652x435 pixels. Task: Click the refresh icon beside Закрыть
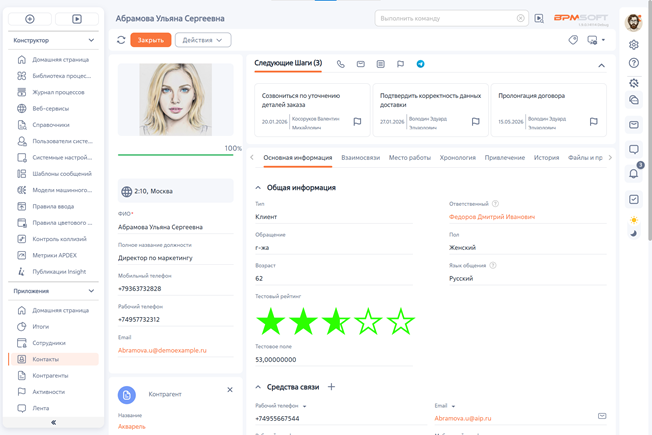pos(121,40)
